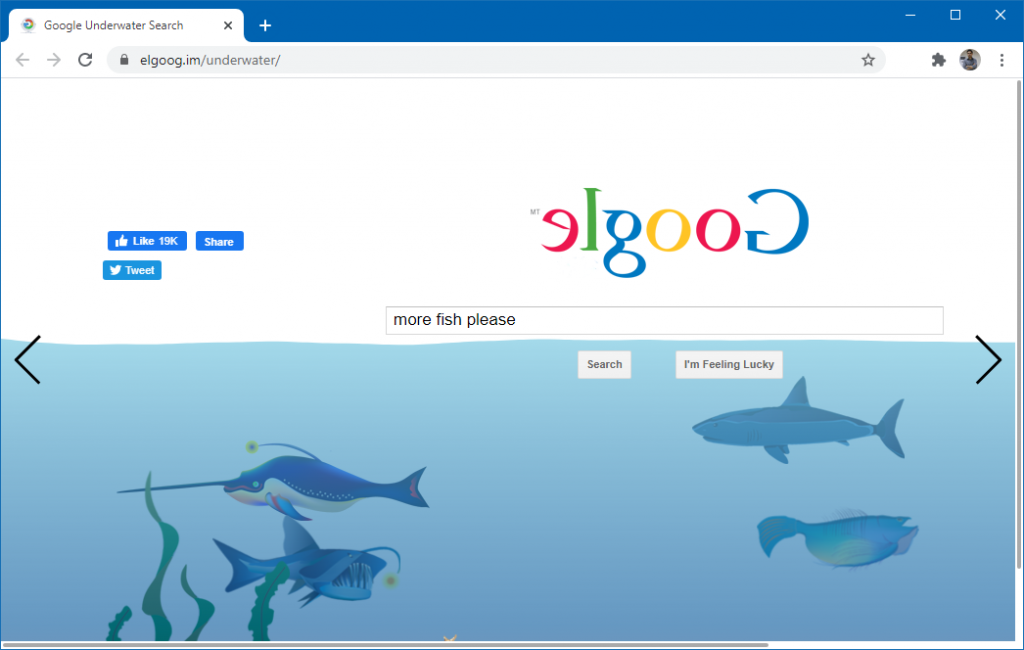Open a new browser tab
Image resolution: width=1024 pixels, height=650 pixels.
point(264,24)
